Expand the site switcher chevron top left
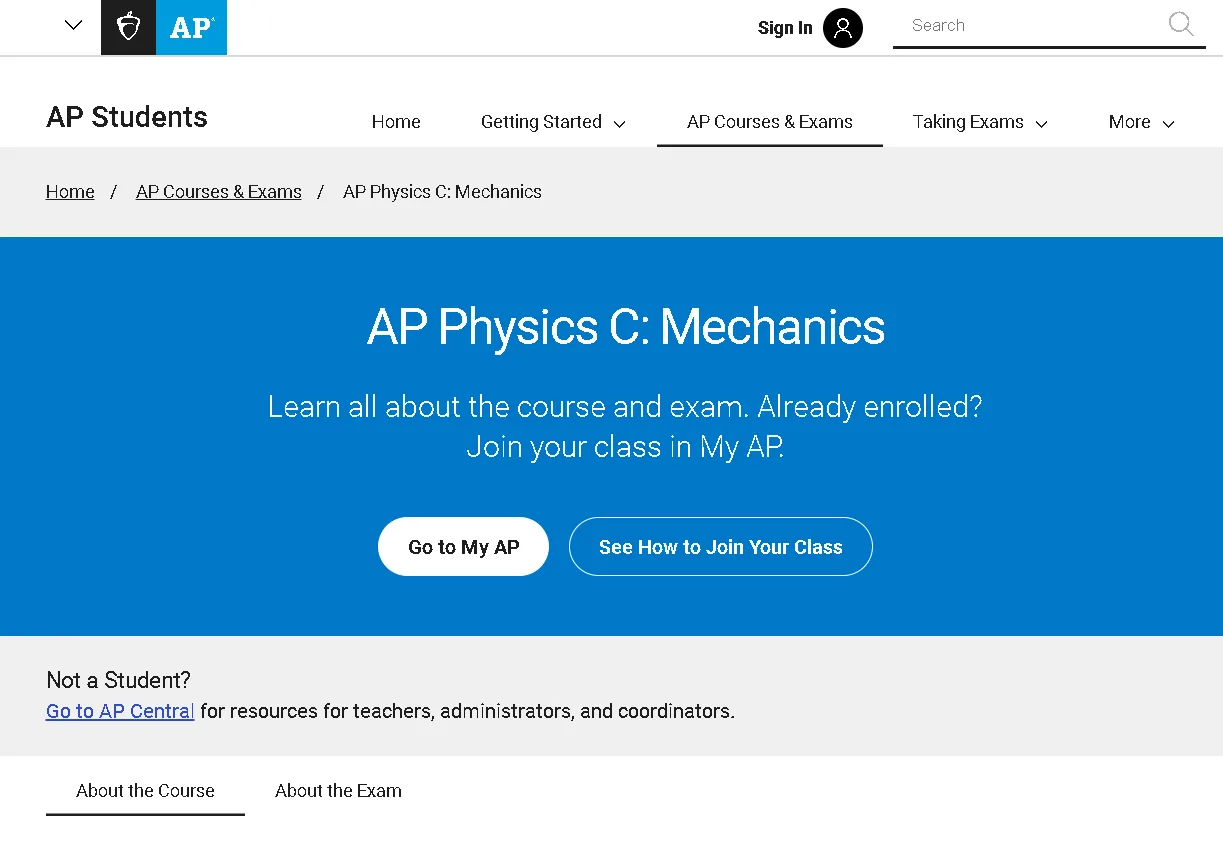The height and width of the screenshot is (861, 1223). pos(72,24)
